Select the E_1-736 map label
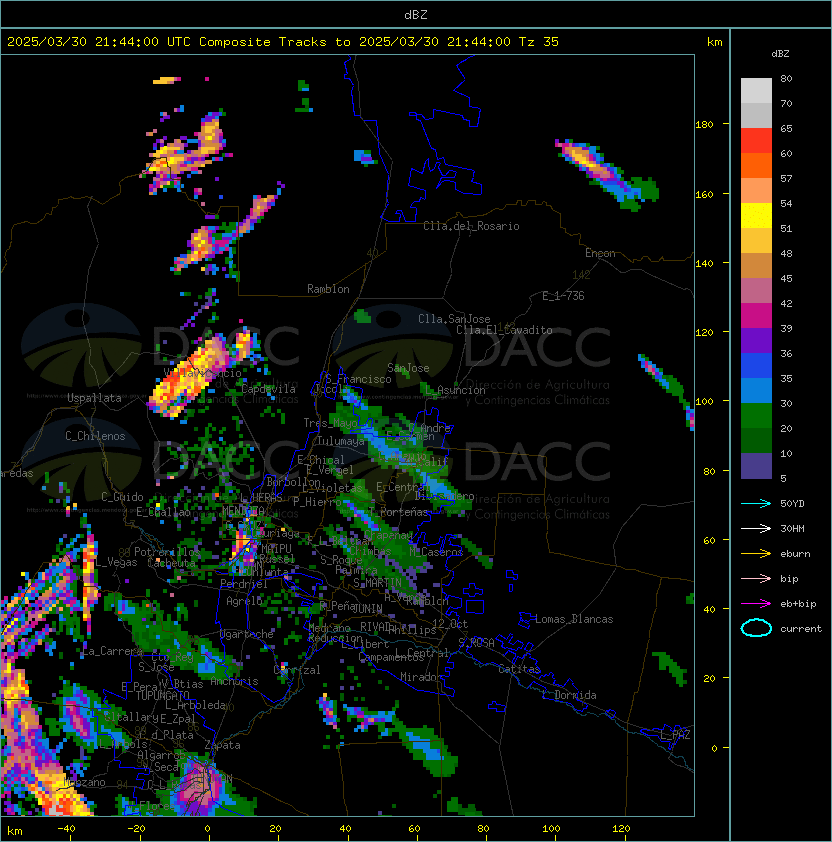The image size is (832, 842). coord(563,296)
